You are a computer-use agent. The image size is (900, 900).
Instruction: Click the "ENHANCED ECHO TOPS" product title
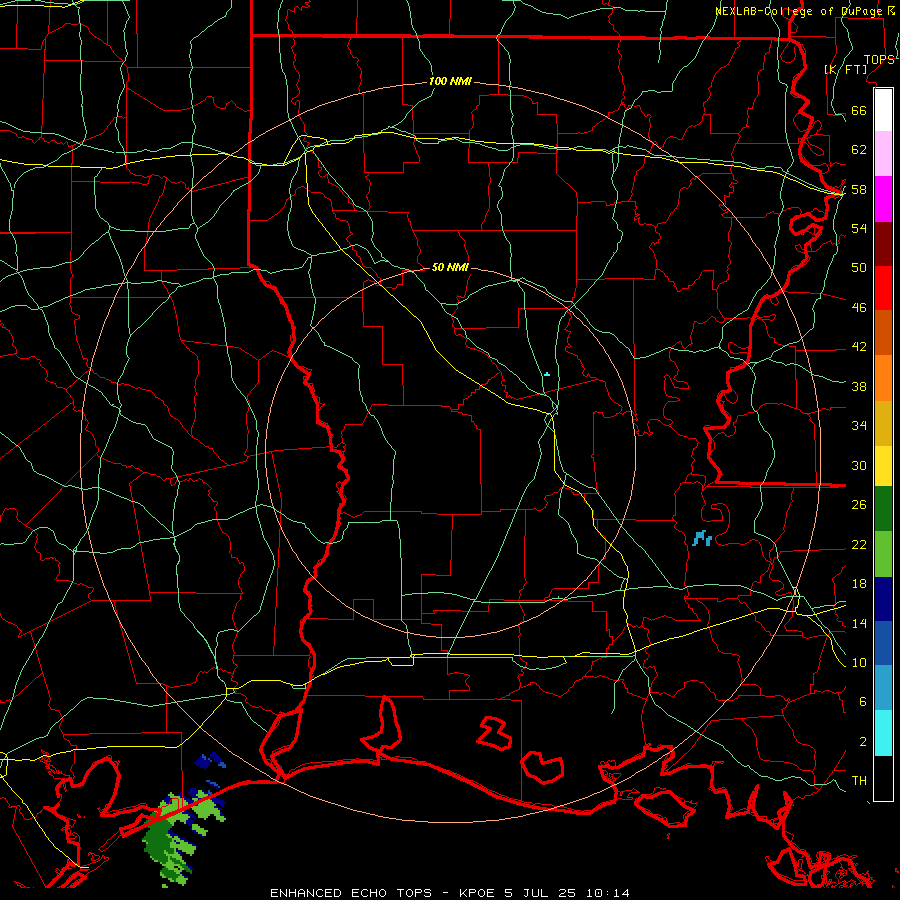tap(351, 893)
